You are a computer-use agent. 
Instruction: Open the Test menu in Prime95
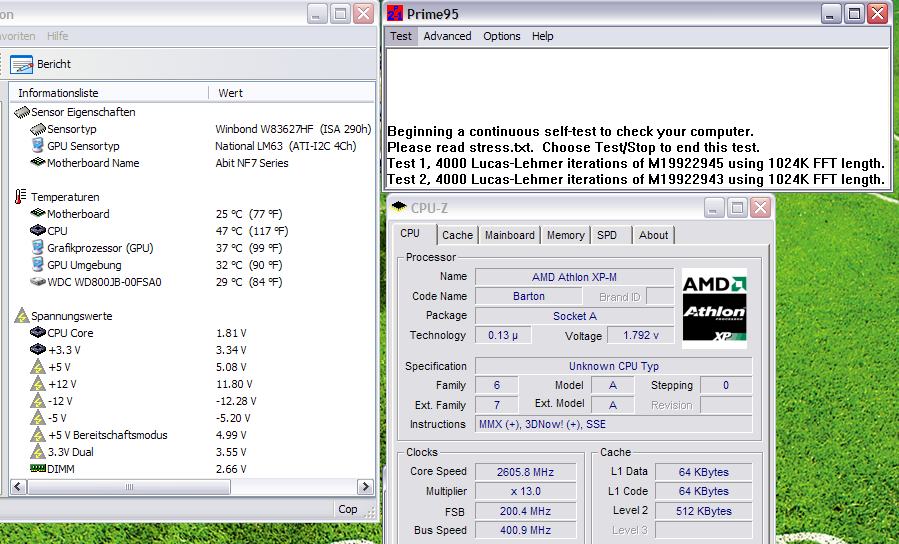[x=401, y=36]
